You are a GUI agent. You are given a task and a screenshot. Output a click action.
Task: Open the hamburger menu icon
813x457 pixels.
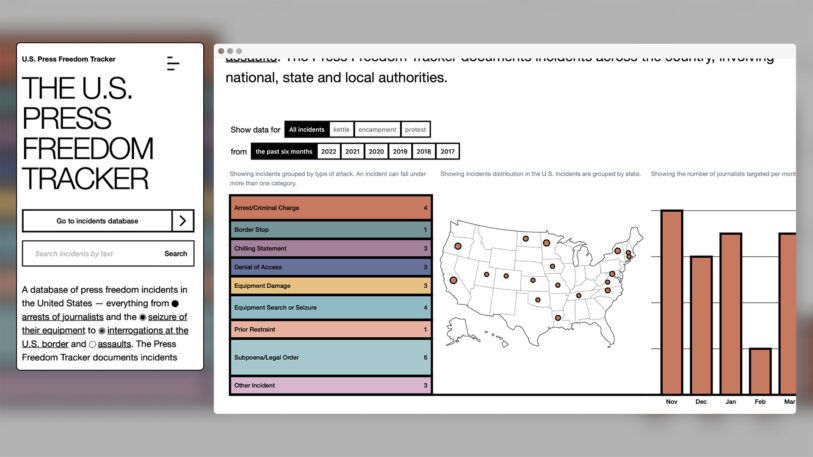coord(173,64)
